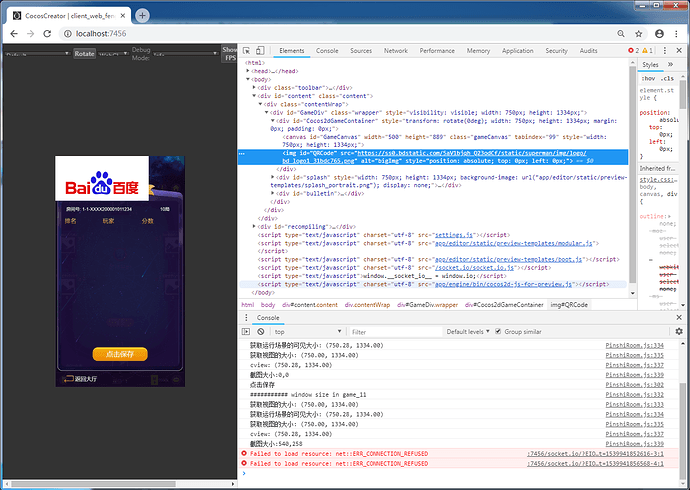Screen dimensions: 690x490
Task: Select the Styles pane tab
Action: point(650,65)
